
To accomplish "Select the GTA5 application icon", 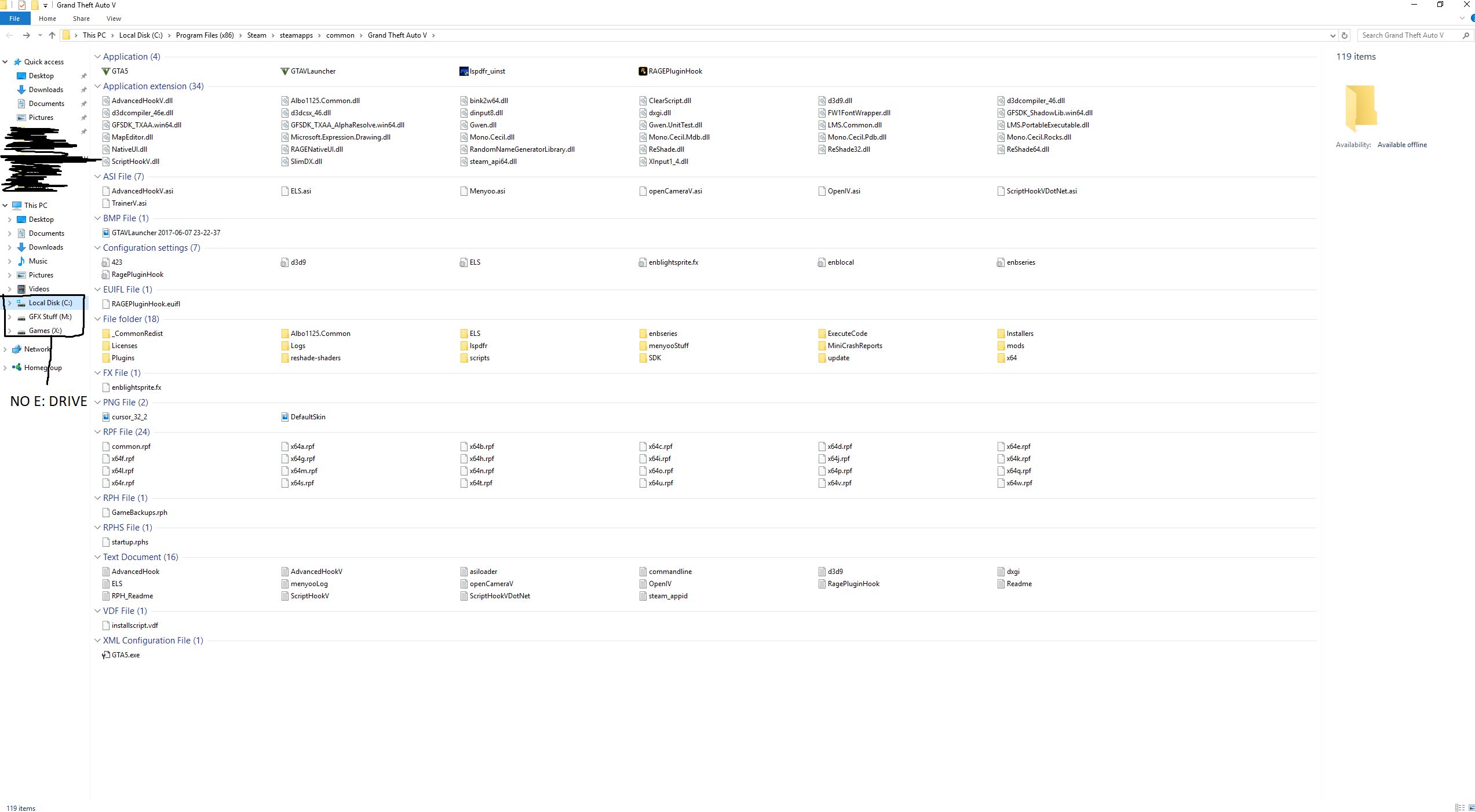I will 105,71.
